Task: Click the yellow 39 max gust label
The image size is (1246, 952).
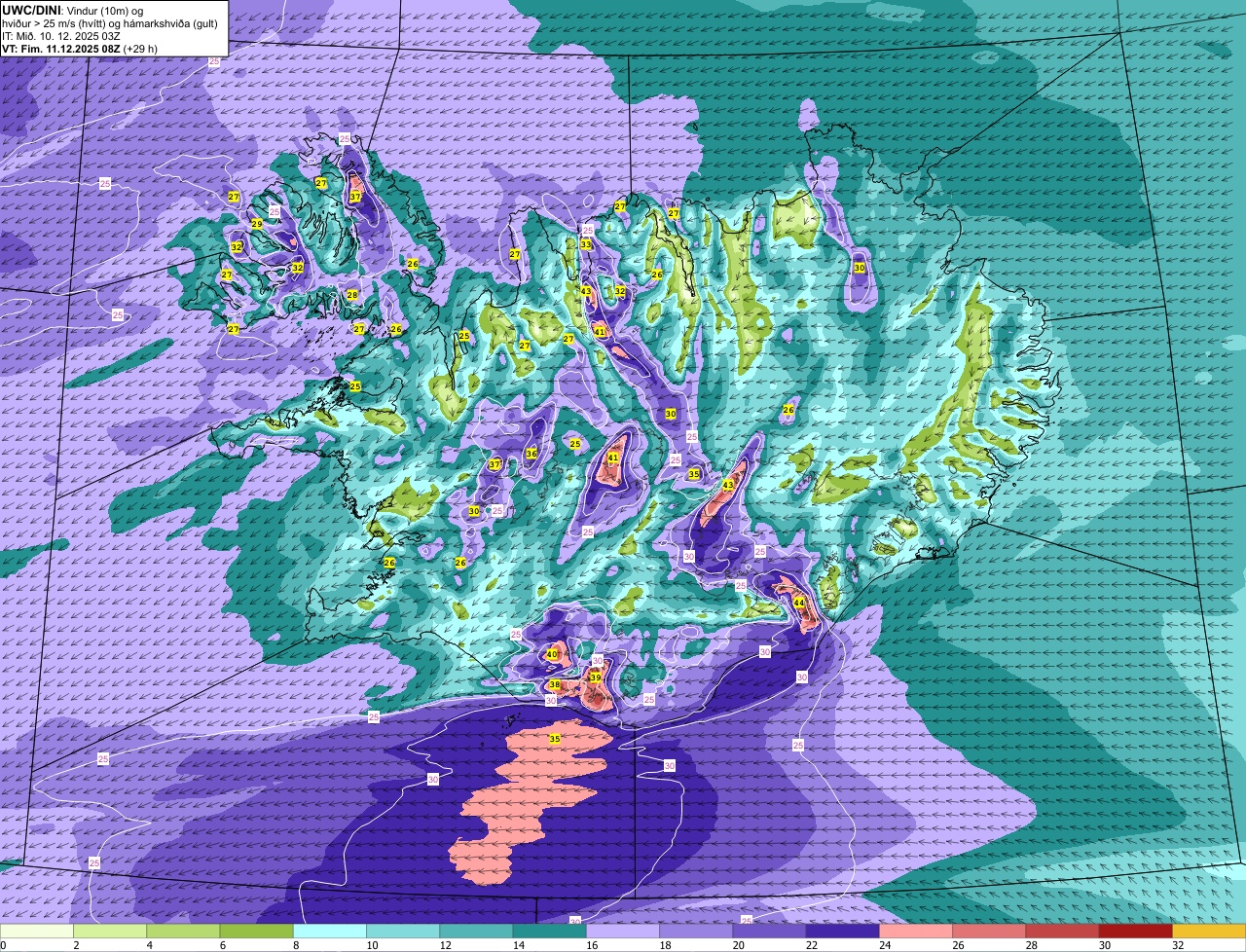Action: [595, 677]
